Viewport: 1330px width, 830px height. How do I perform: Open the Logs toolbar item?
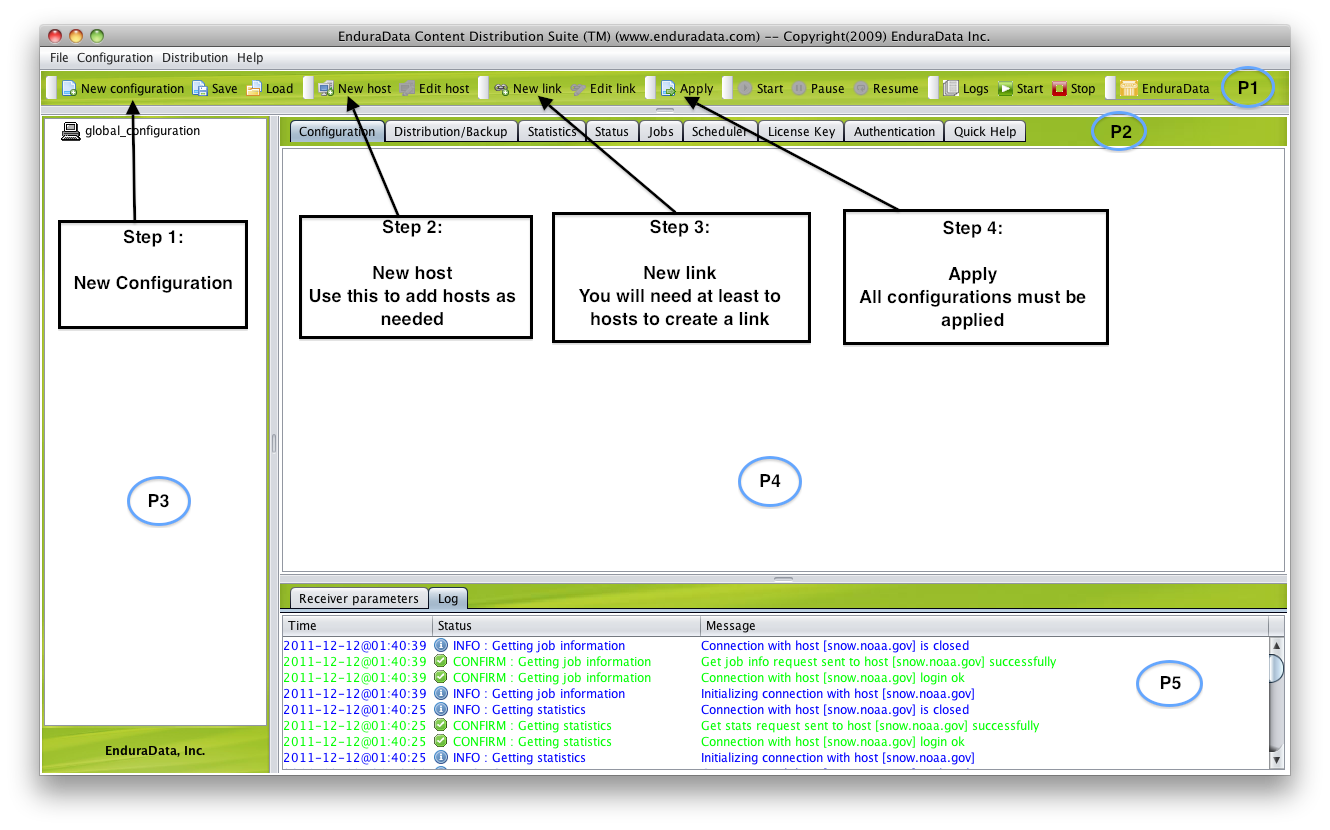966,88
